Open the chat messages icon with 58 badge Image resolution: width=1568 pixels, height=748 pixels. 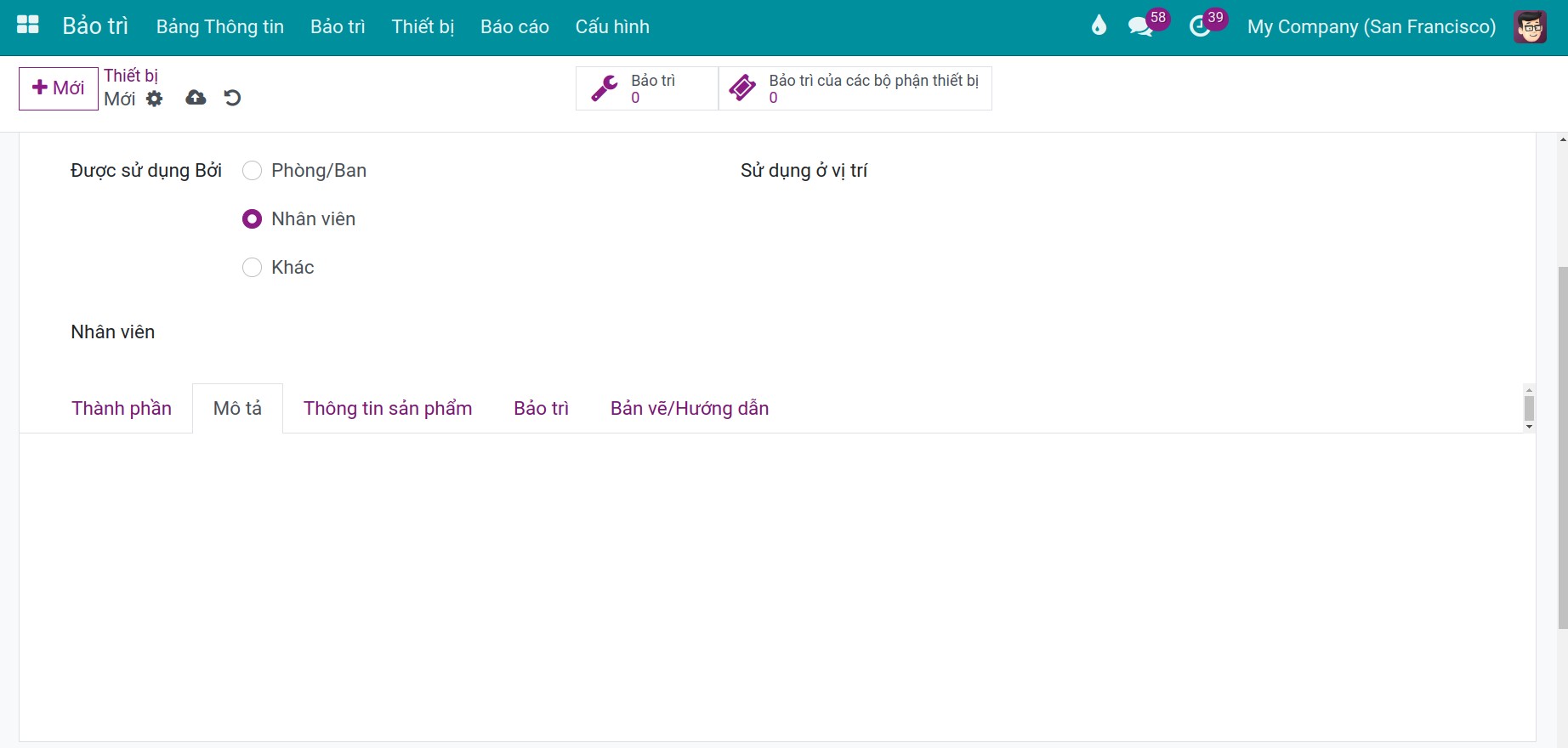(1140, 26)
